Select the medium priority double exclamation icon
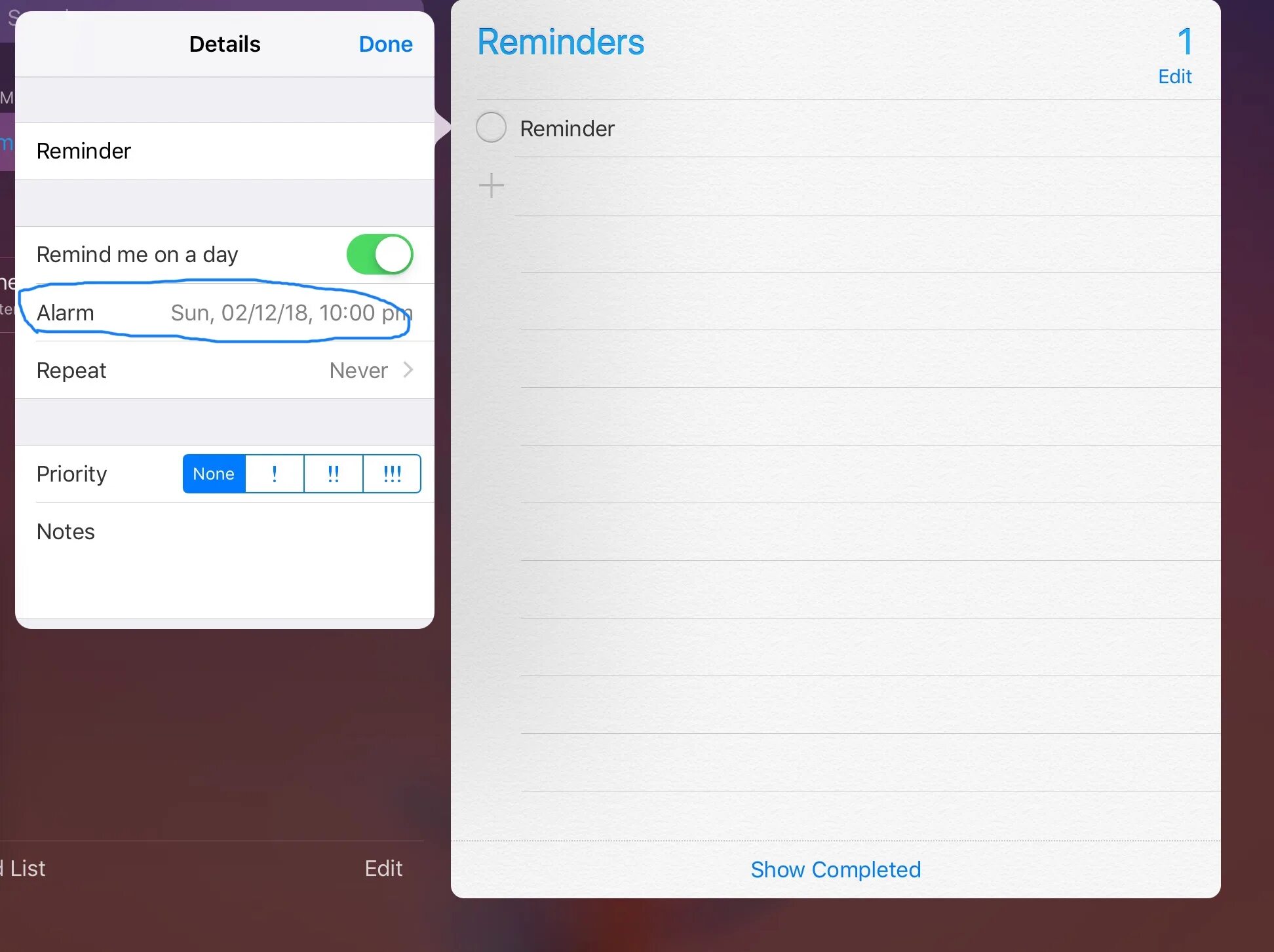The width and height of the screenshot is (1274, 952). [x=332, y=473]
